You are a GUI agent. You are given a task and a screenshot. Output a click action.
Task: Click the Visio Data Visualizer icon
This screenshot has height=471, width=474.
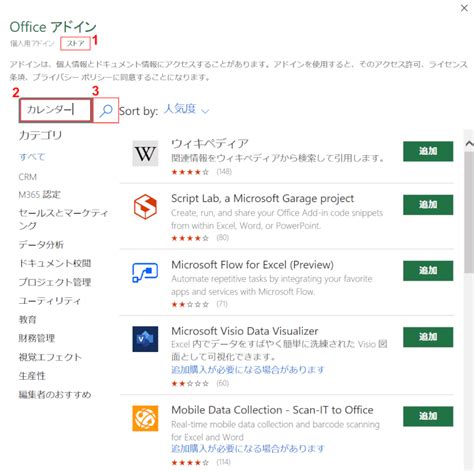point(145,339)
